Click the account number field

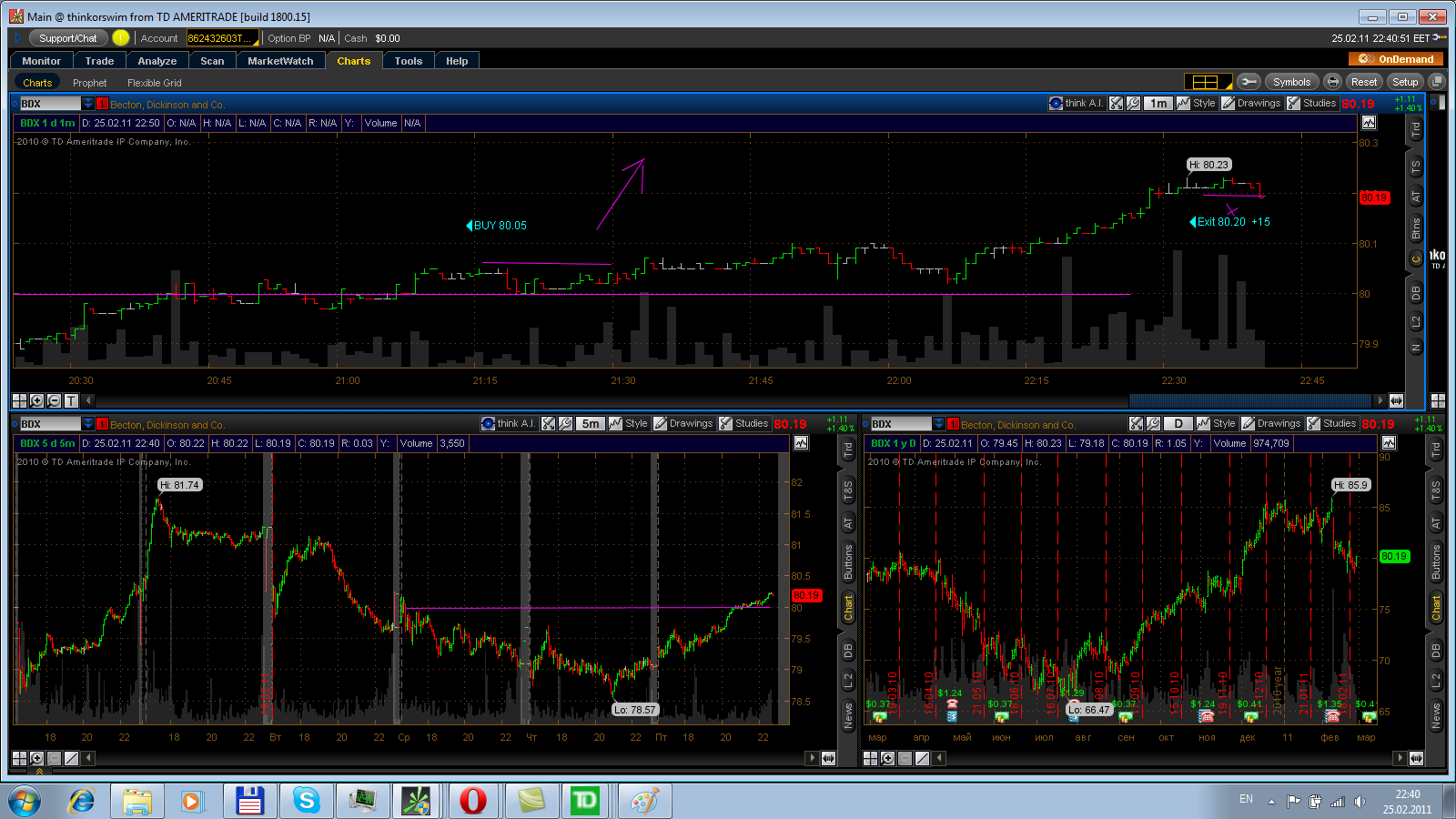(222, 38)
